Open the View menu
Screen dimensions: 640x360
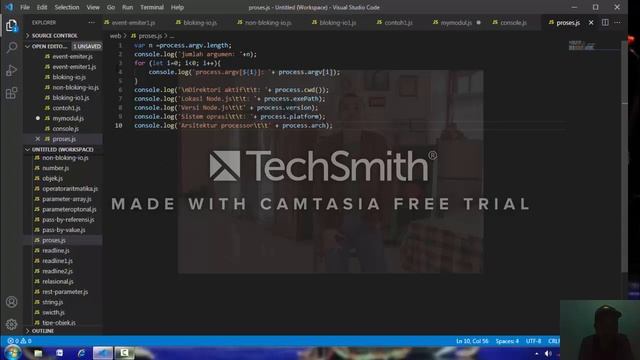click(x=93, y=7)
